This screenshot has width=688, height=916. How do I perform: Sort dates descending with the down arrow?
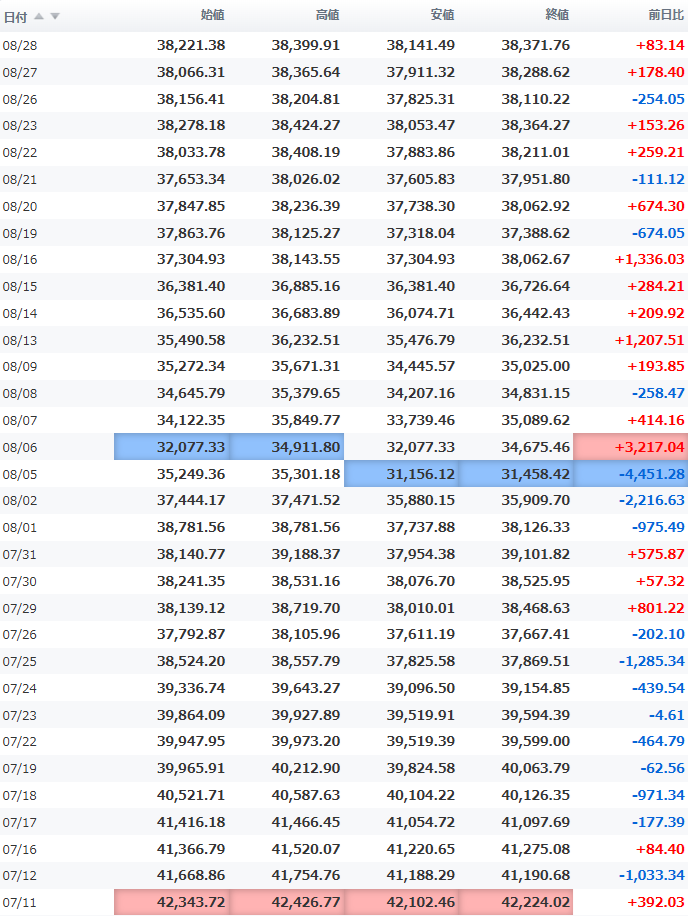(x=55, y=16)
